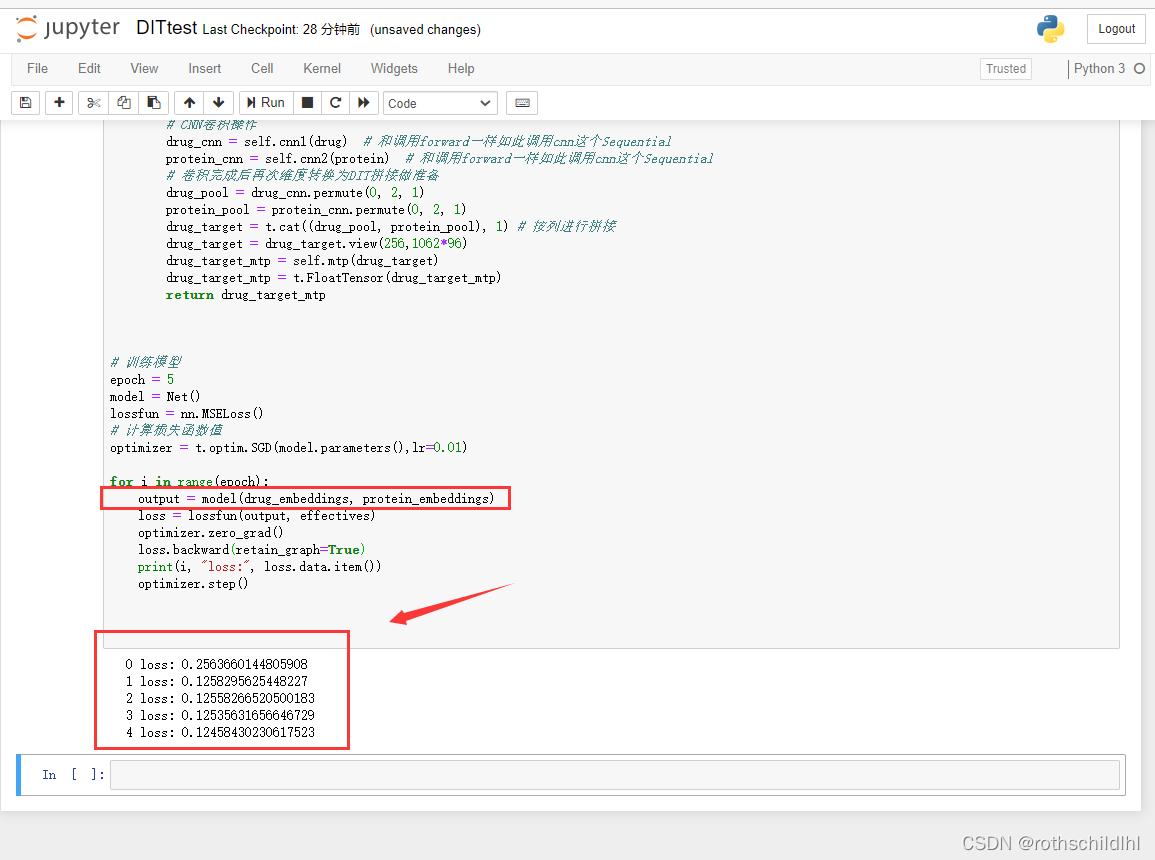Run the current cell
The width and height of the screenshot is (1155, 860).
pyautogui.click(x=264, y=102)
